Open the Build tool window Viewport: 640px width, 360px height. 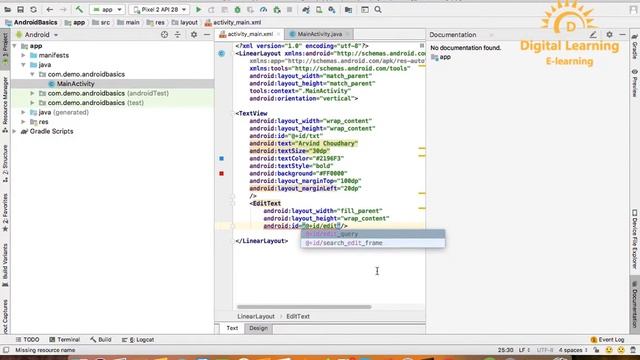[100, 340]
